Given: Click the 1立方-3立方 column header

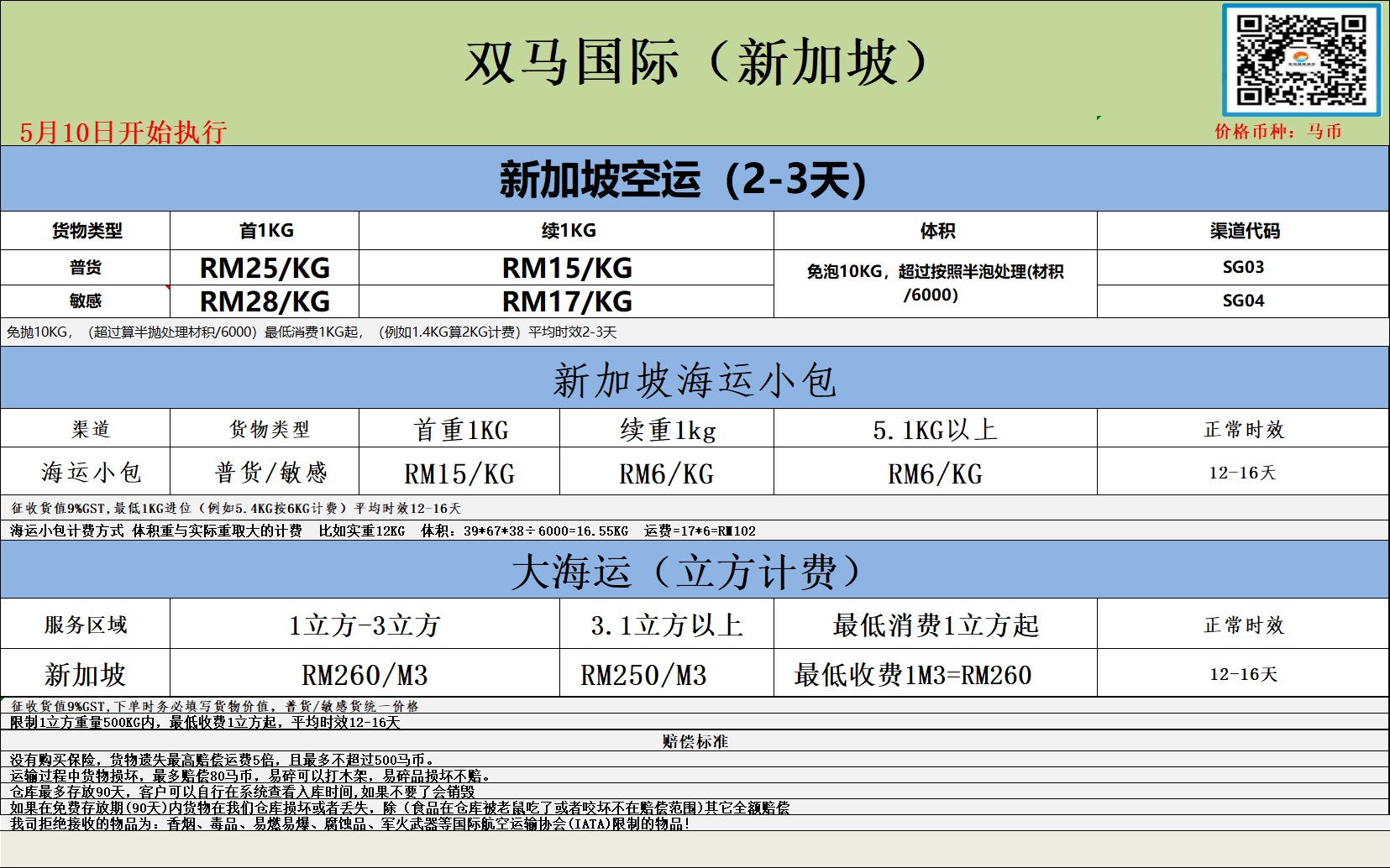Looking at the screenshot, I should coord(365,624).
